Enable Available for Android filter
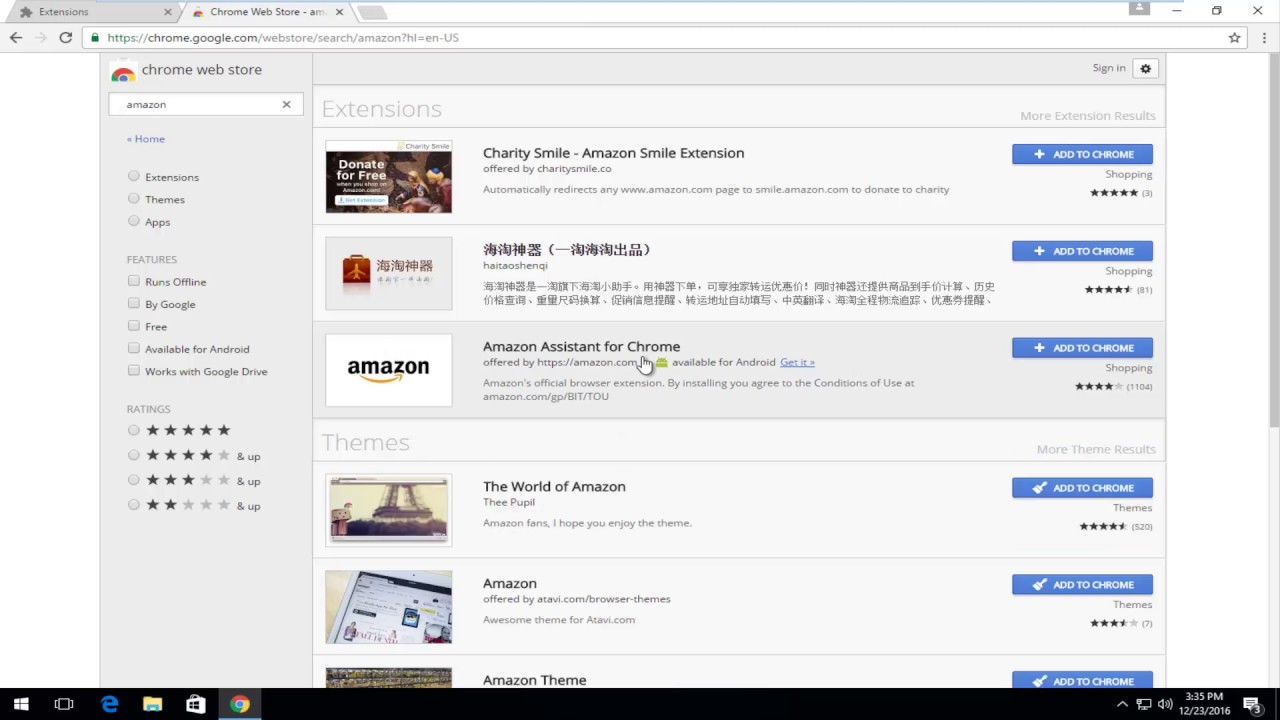 [x=134, y=348]
